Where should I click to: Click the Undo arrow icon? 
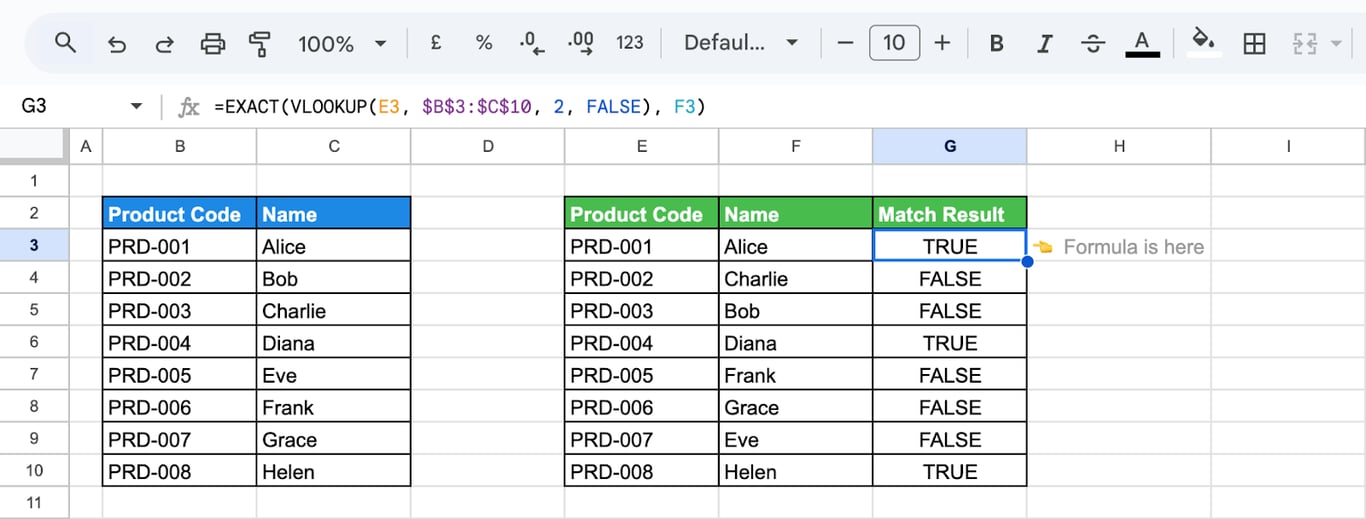pyautogui.click(x=116, y=44)
